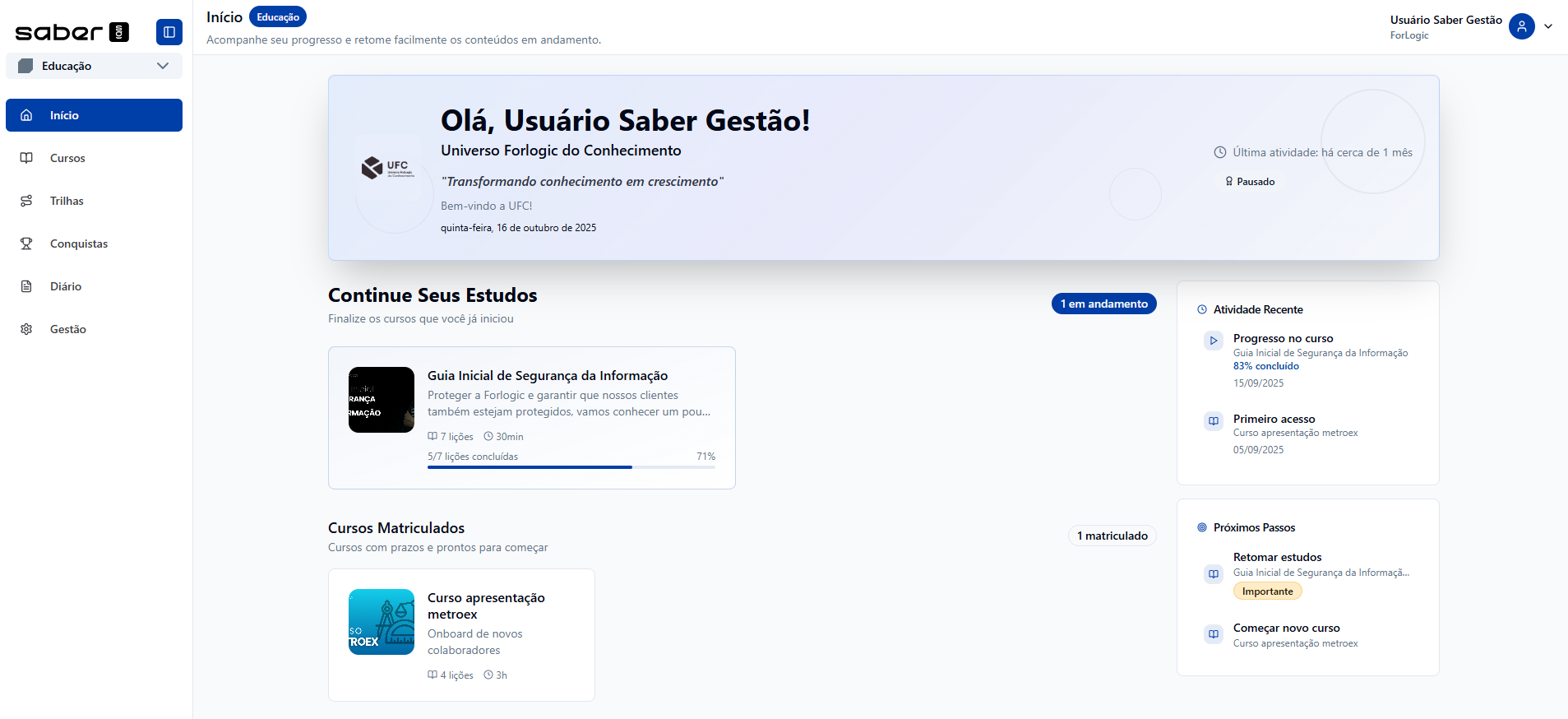This screenshot has height=719, width=1568.
Task: Click the Conquistas trophy icon
Action: [26, 244]
